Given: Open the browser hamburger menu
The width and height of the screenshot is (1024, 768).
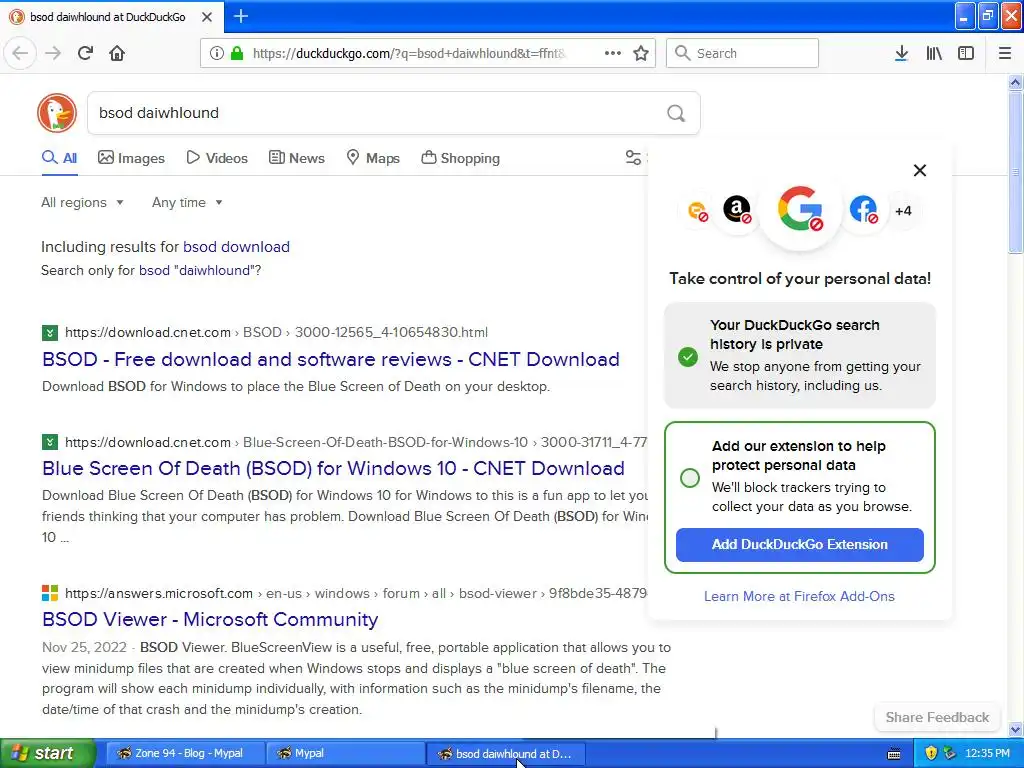Looking at the screenshot, I should 1005,53.
